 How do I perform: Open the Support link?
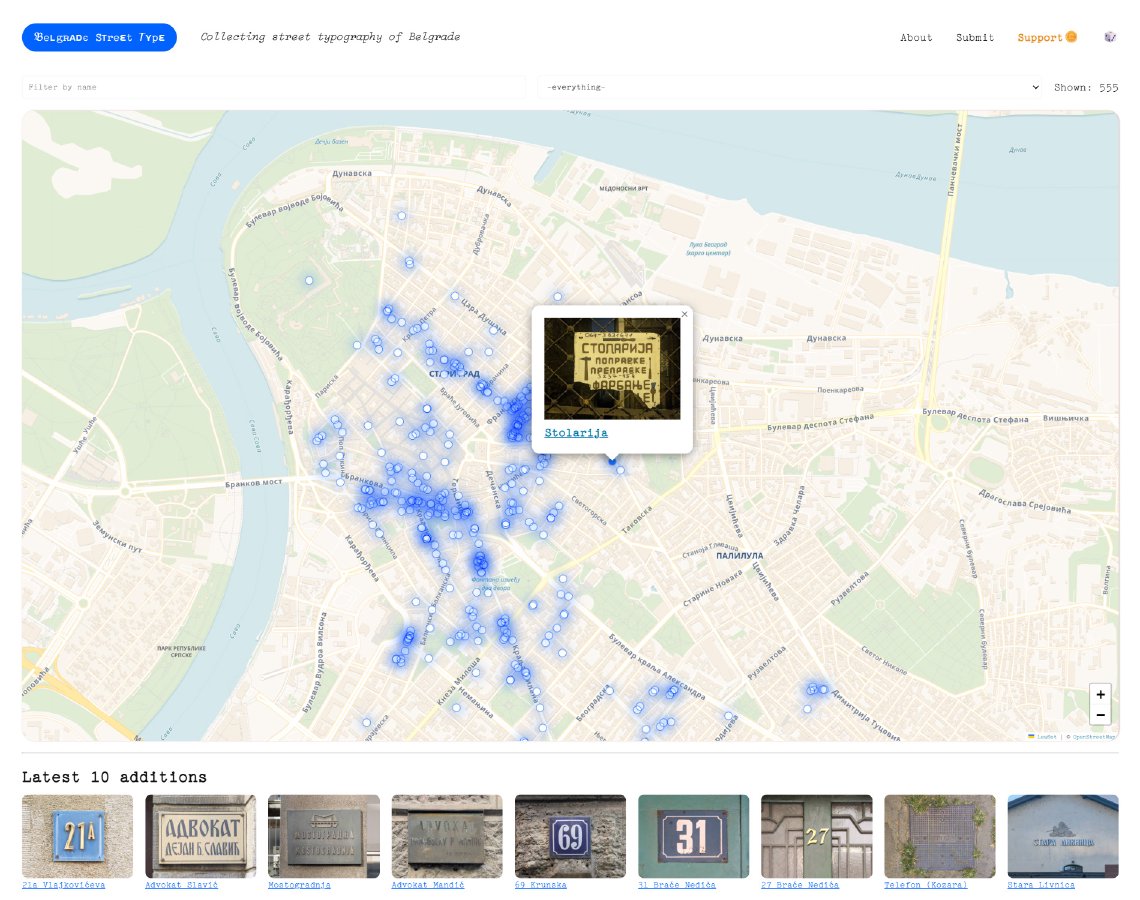coord(1040,38)
